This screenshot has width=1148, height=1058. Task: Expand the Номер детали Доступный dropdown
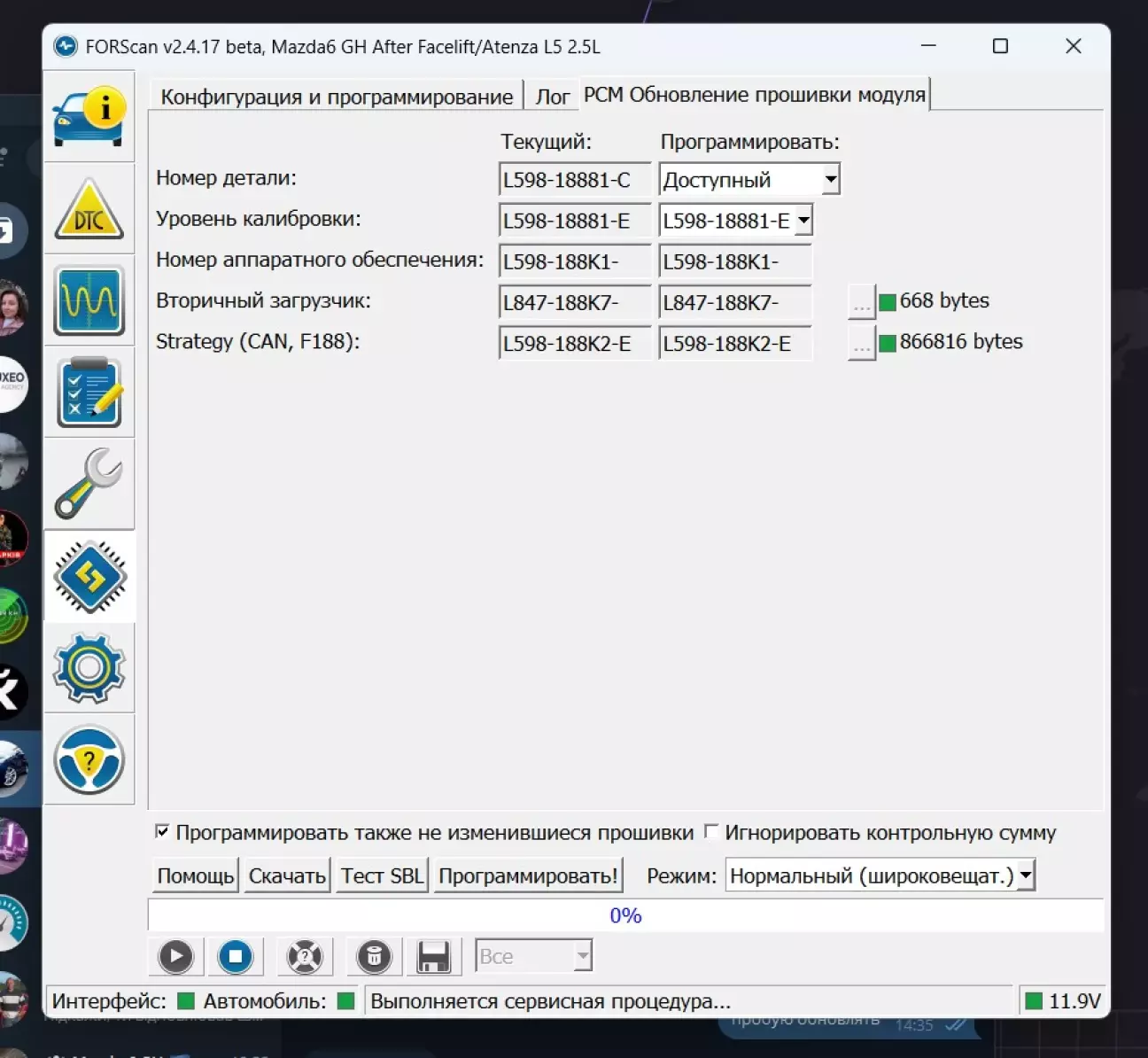pyautogui.click(x=830, y=180)
